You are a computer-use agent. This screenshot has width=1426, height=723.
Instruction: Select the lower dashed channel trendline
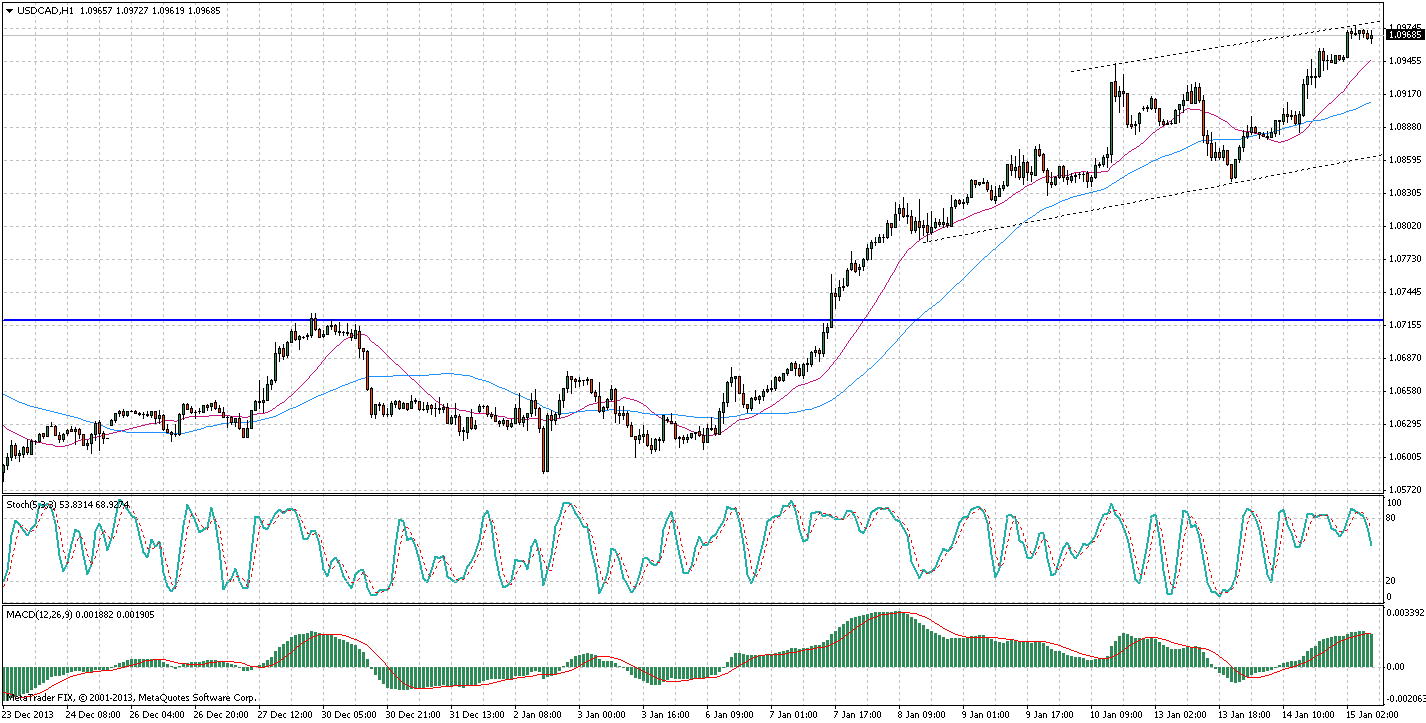(1100, 208)
